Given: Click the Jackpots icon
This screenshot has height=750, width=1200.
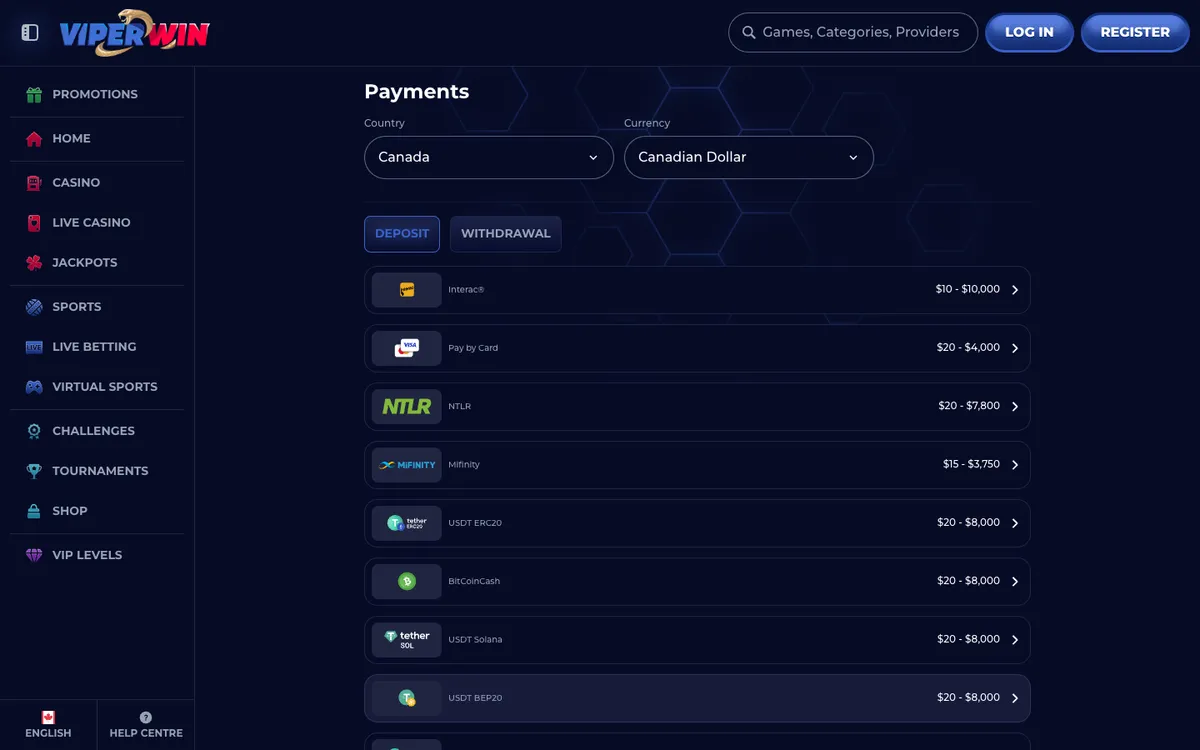Looking at the screenshot, I should [34, 263].
